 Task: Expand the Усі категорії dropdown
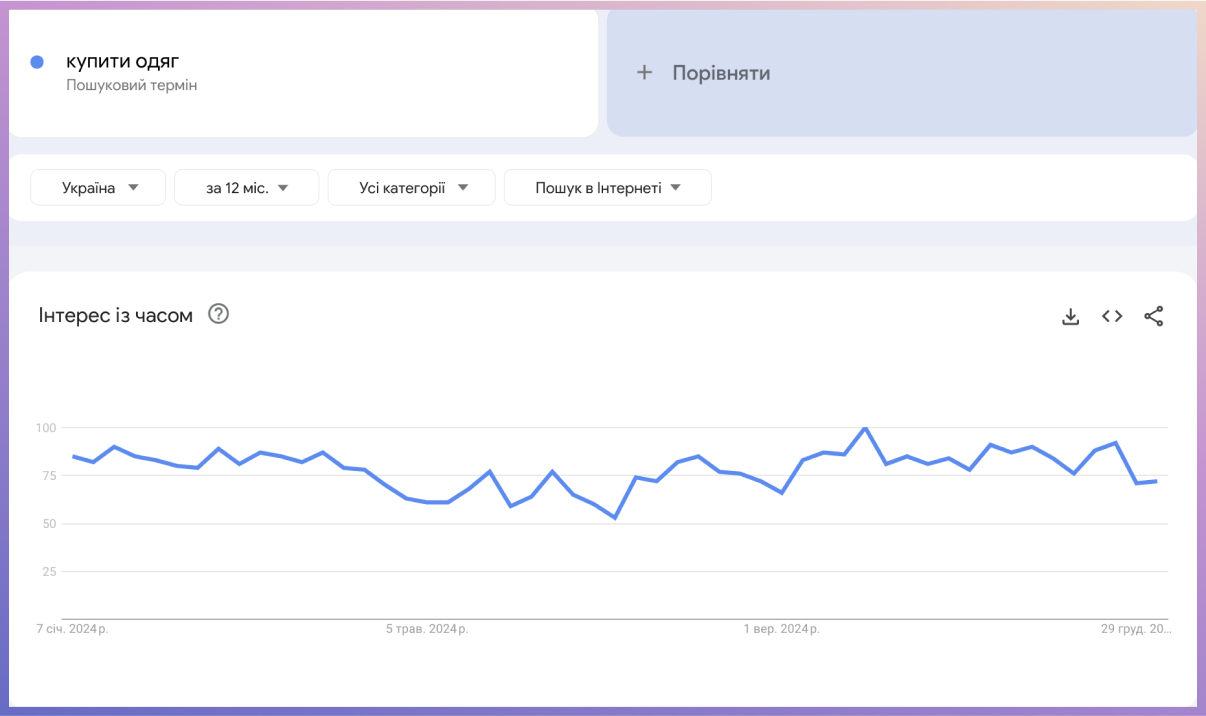coord(412,188)
